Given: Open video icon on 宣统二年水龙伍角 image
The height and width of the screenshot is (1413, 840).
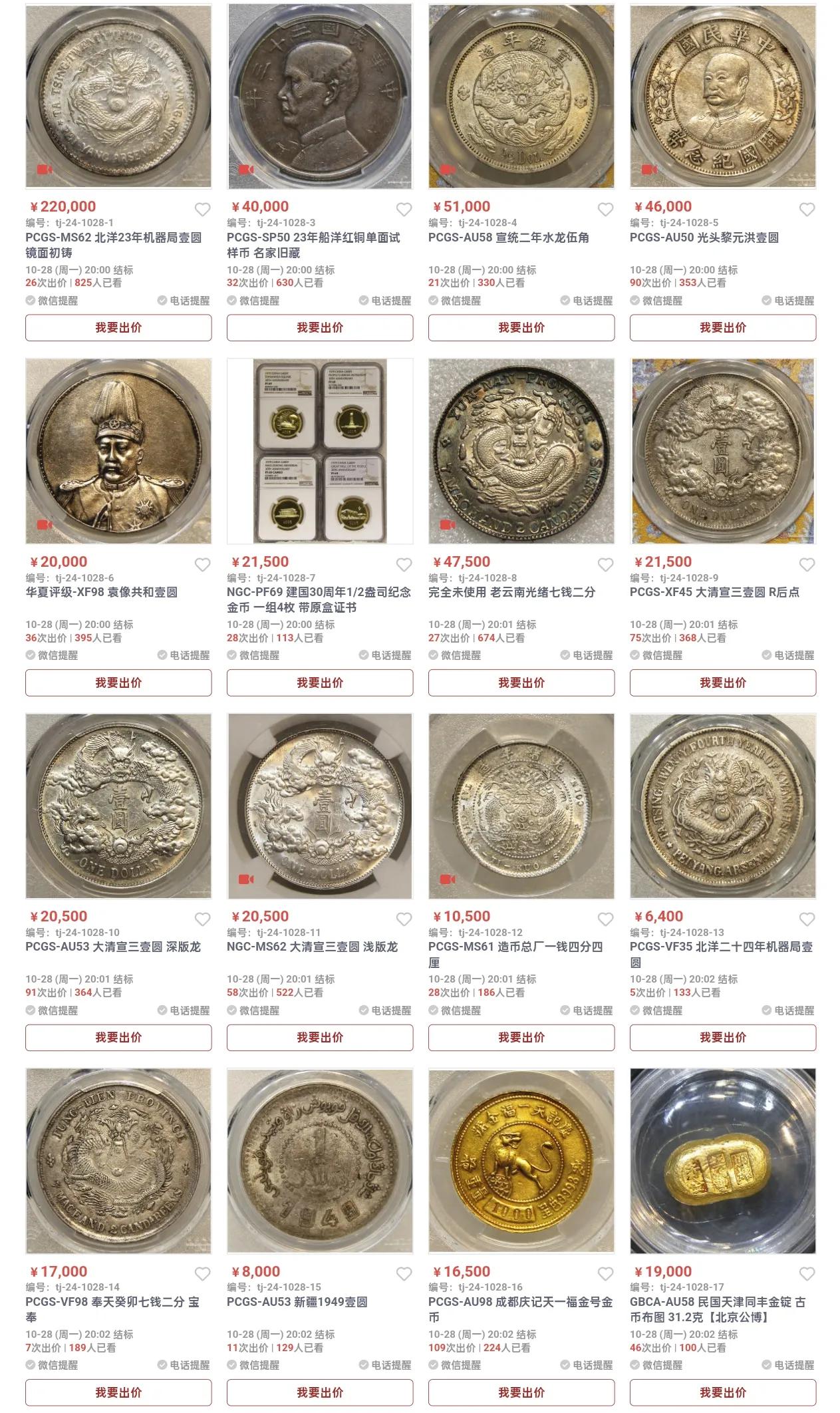Looking at the screenshot, I should 448,170.
